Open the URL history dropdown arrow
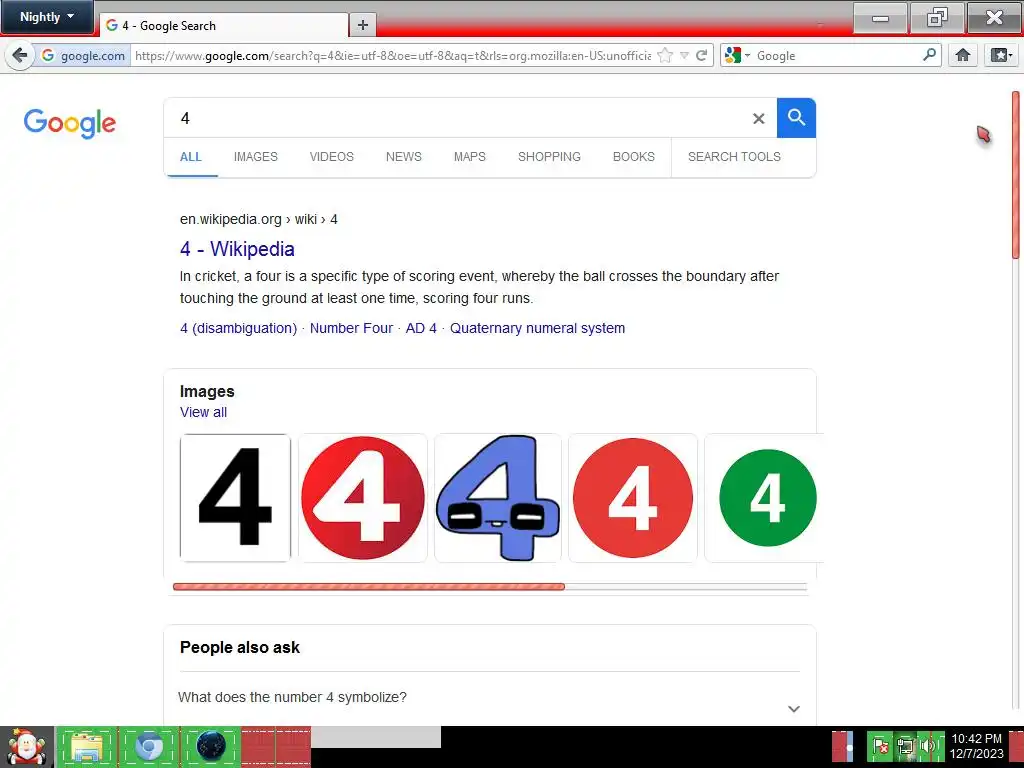The image size is (1024, 768). point(684,56)
